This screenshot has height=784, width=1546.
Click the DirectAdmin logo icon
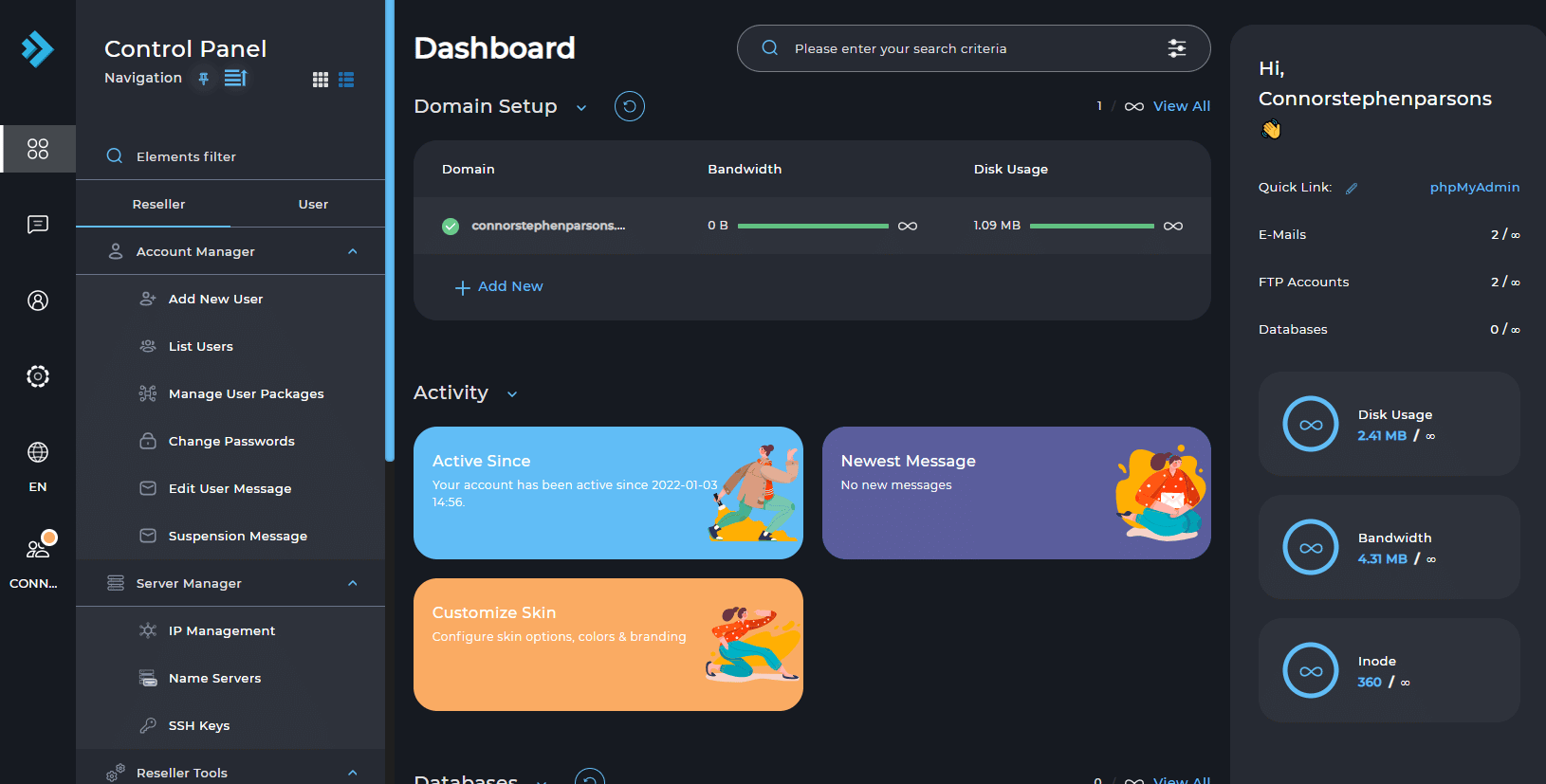tap(38, 49)
